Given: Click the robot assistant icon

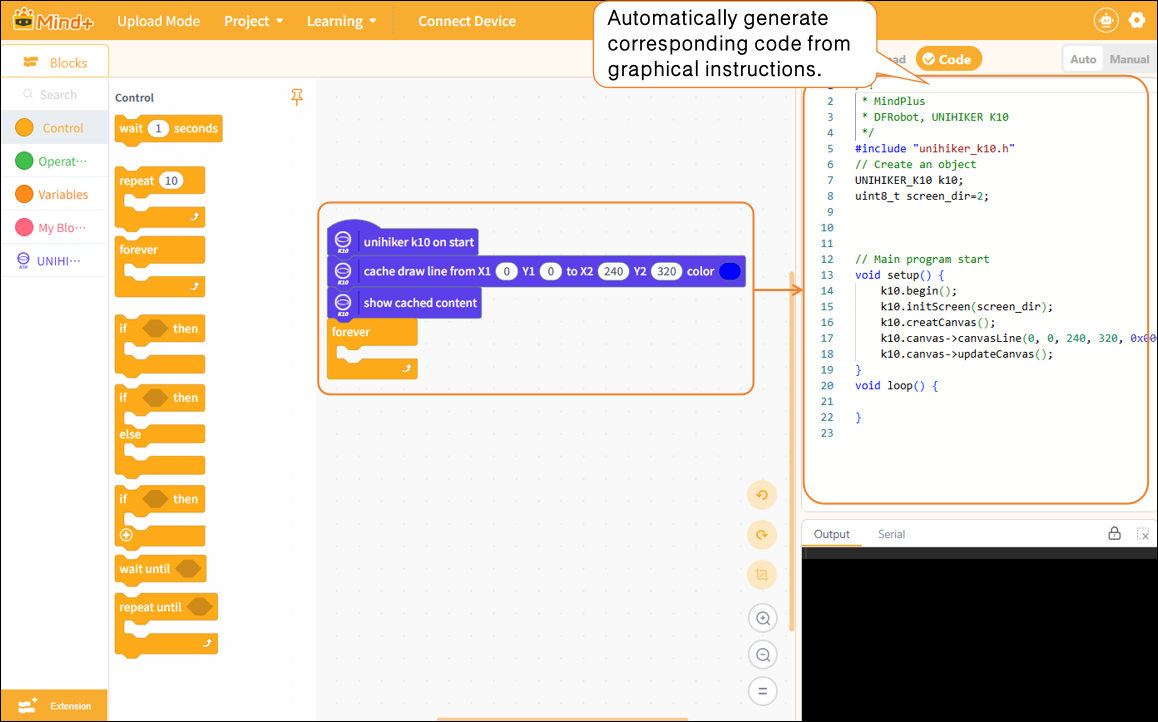Looking at the screenshot, I should (1106, 20).
